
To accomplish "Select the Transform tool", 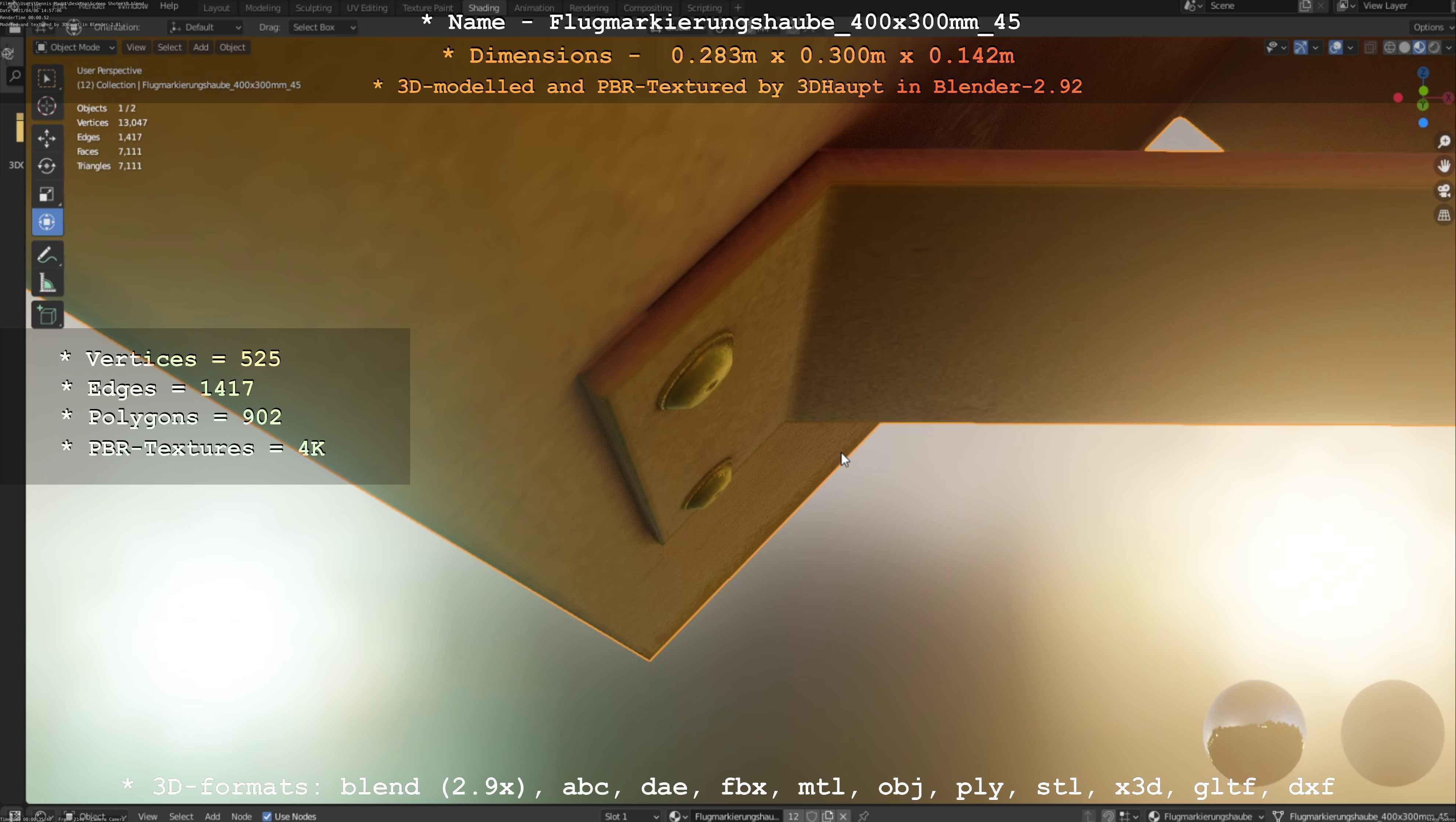I will pos(47,222).
